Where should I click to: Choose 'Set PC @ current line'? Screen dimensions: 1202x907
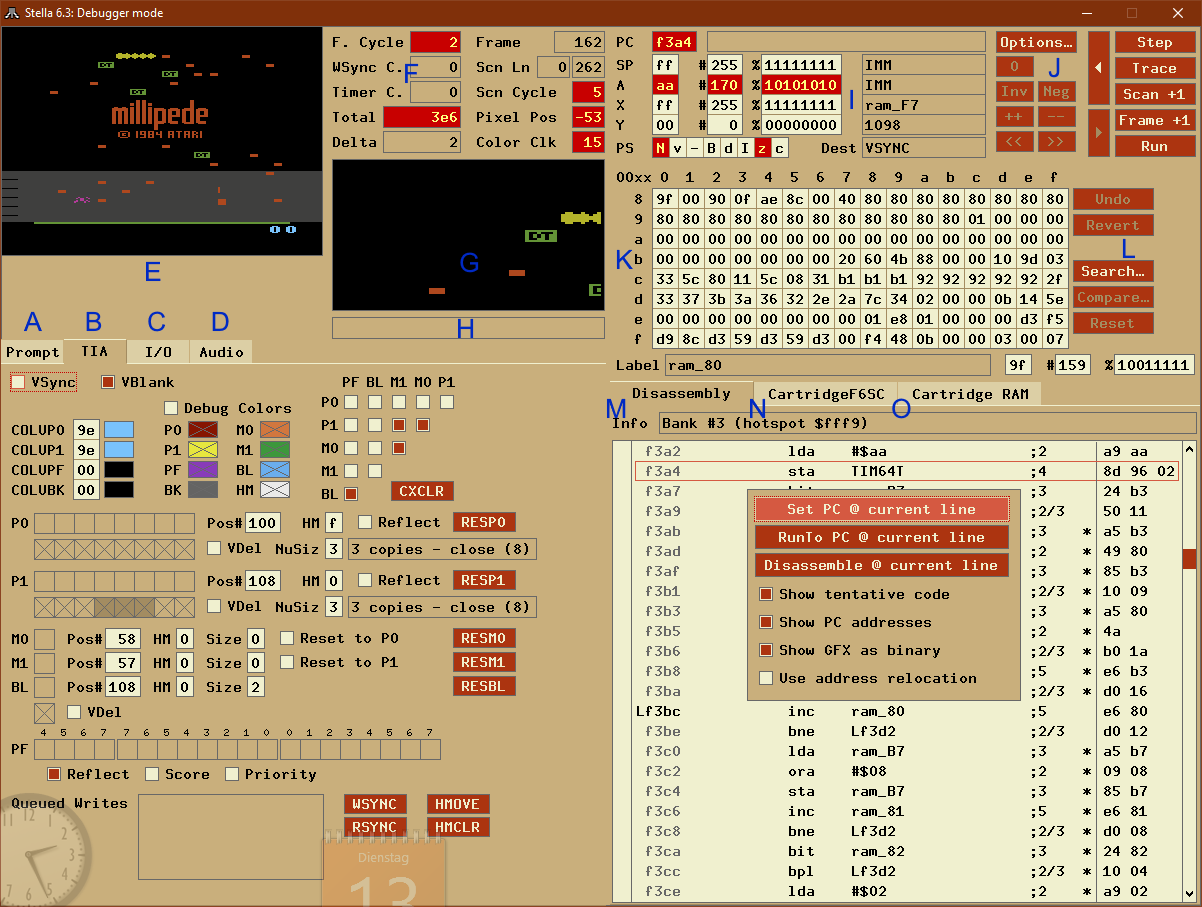click(x=881, y=509)
